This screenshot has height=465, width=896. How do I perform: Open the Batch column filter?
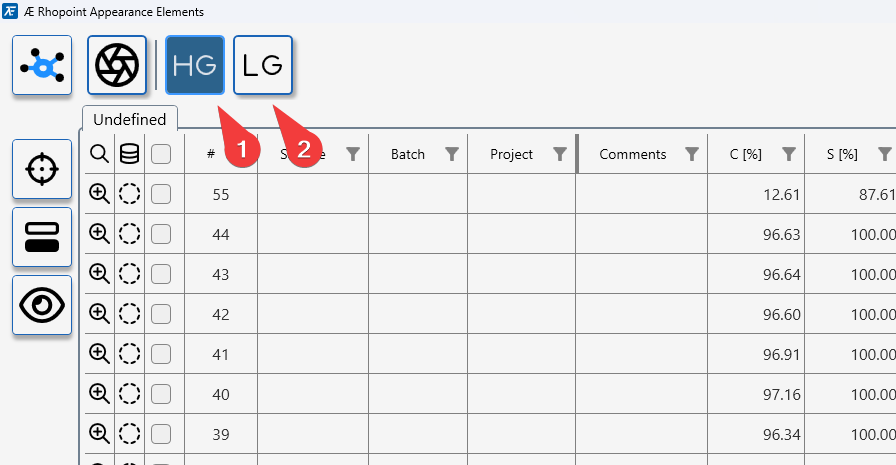tap(452, 154)
